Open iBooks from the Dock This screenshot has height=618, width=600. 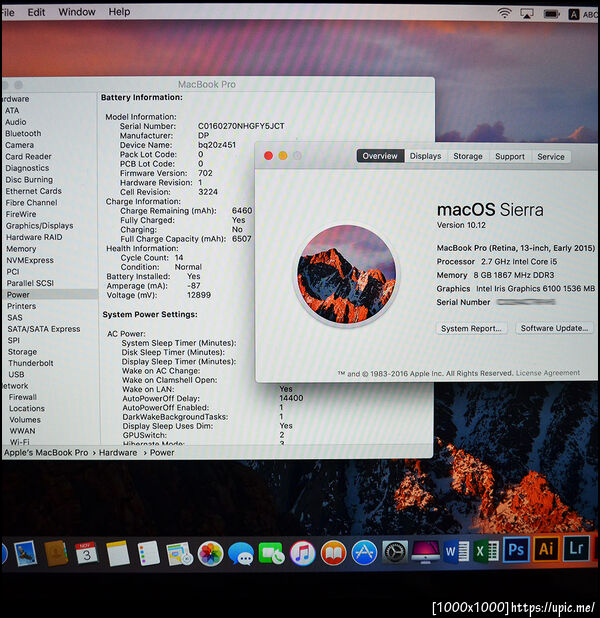(x=333, y=553)
